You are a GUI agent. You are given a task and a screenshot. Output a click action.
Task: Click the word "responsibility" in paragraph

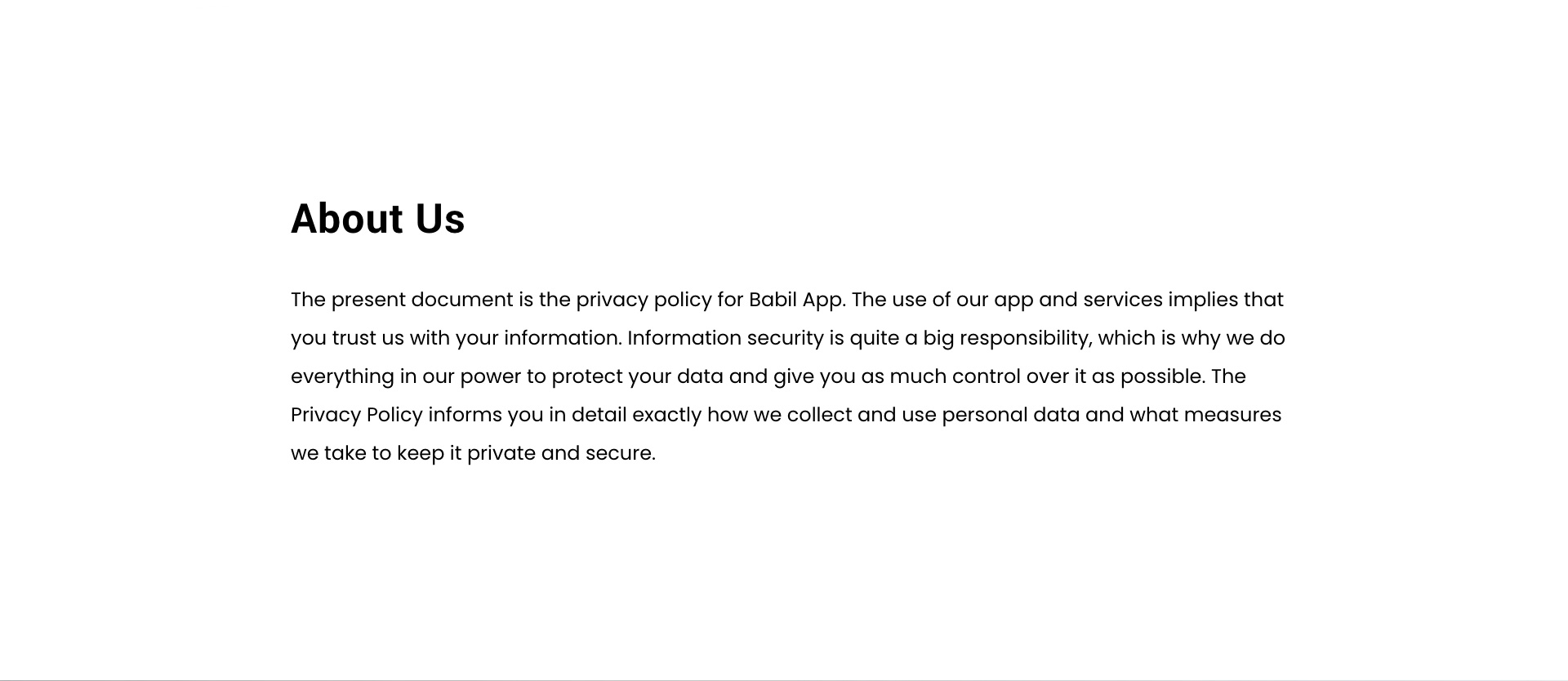(1024, 338)
